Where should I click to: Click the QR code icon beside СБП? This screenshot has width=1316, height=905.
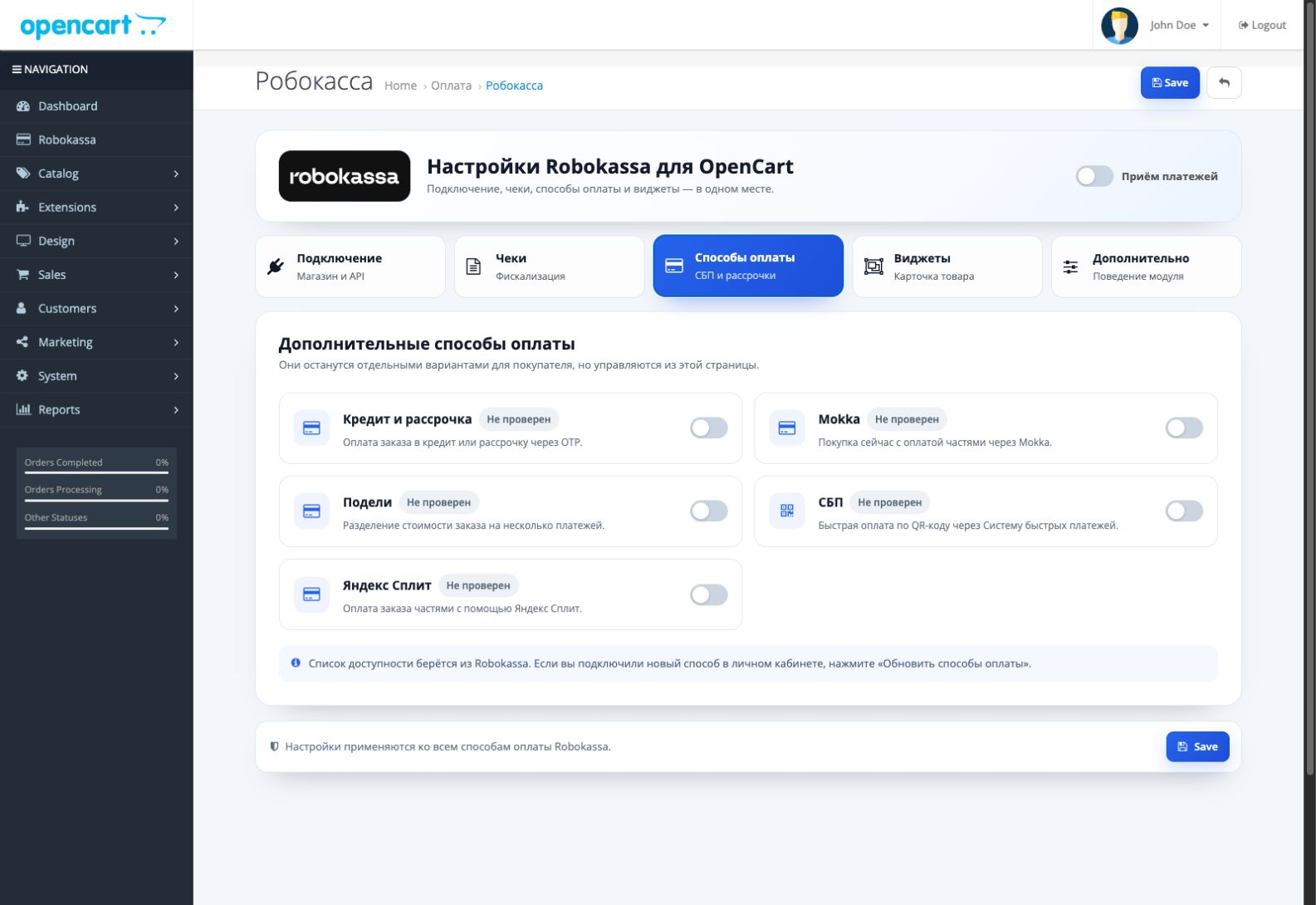[787, 511]
